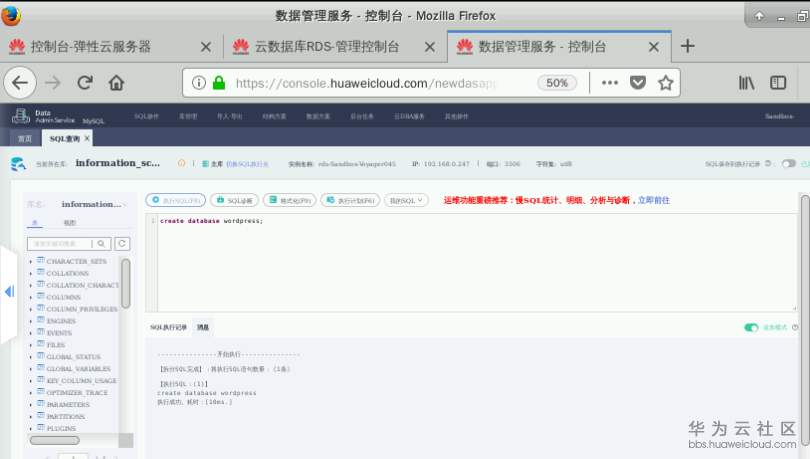Open the 导入·导出 menu in navbar
Image resolution: width=810 pixels, height=459 pixels.
(x=229, y=116)
